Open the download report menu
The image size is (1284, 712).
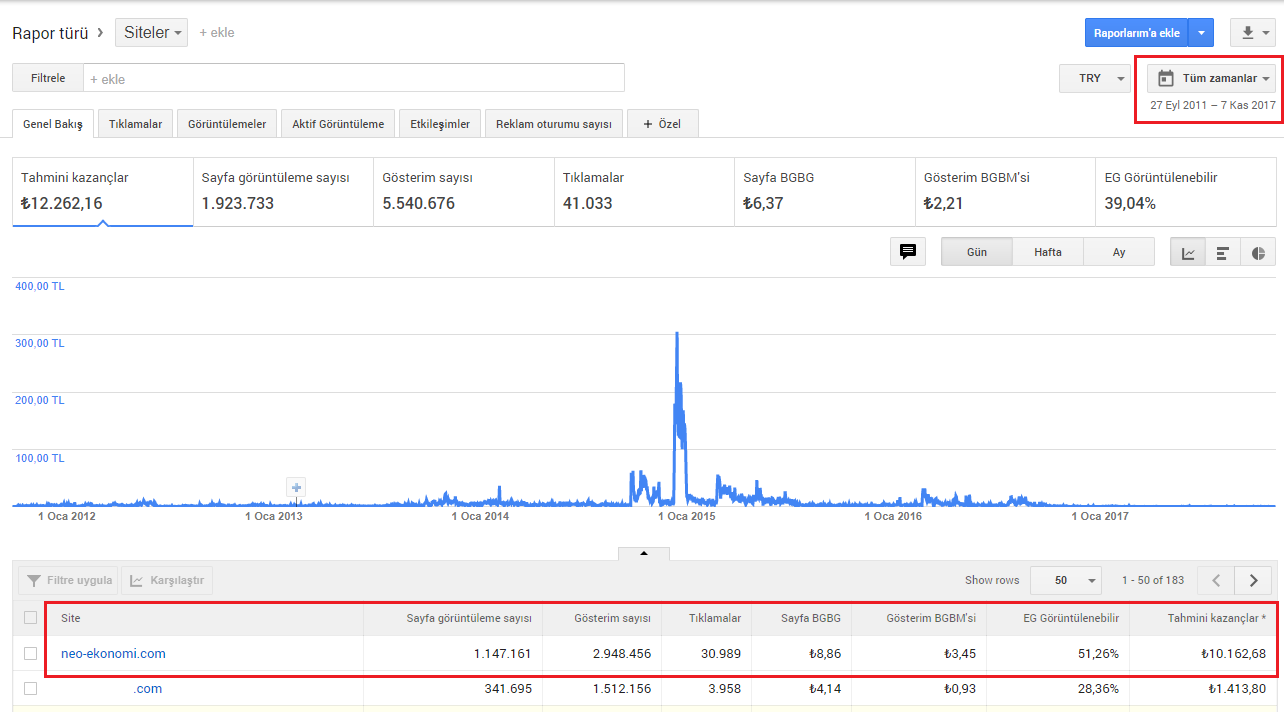[1253, 33]
